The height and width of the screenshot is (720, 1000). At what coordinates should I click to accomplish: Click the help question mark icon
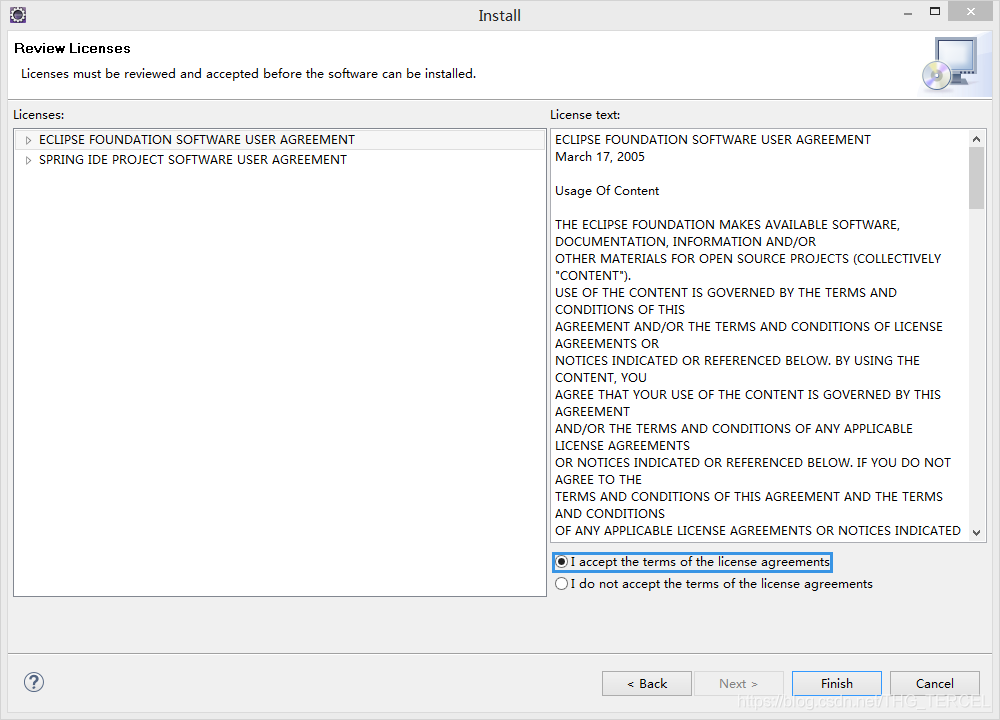coord(34,682)
